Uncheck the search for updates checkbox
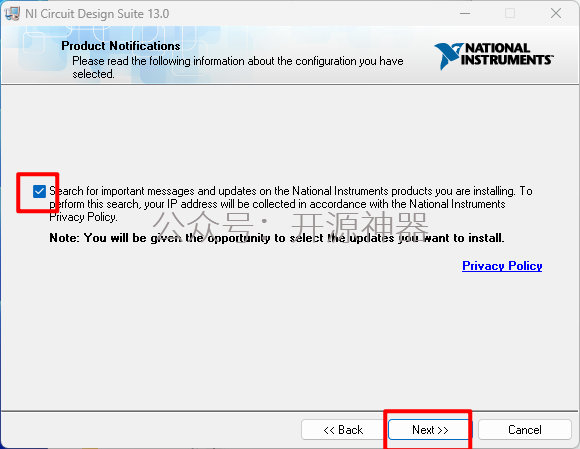The image size is (580, 449). (39, 191)
